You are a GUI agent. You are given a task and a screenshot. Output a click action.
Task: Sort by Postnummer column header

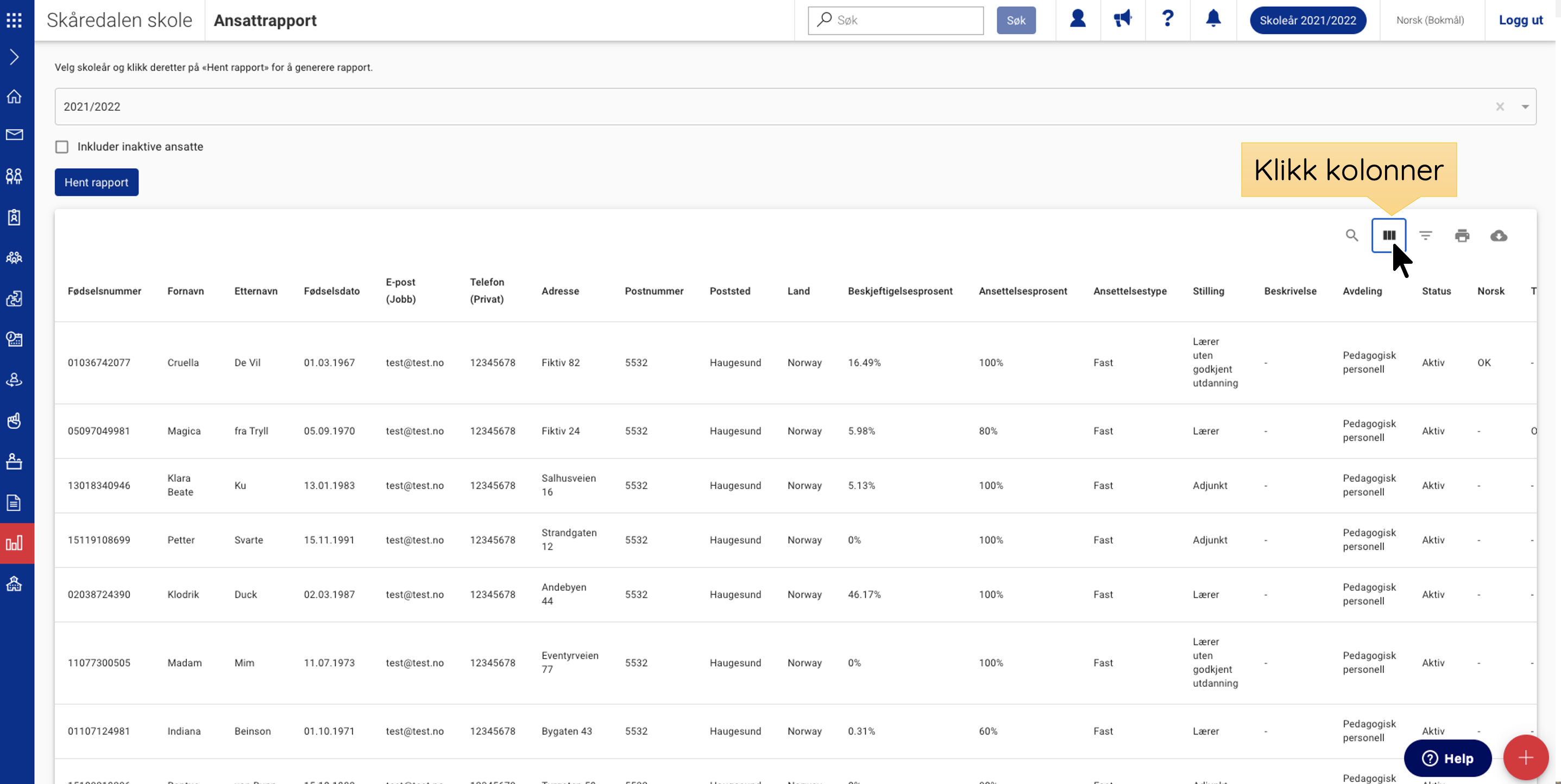pos(654,291)
